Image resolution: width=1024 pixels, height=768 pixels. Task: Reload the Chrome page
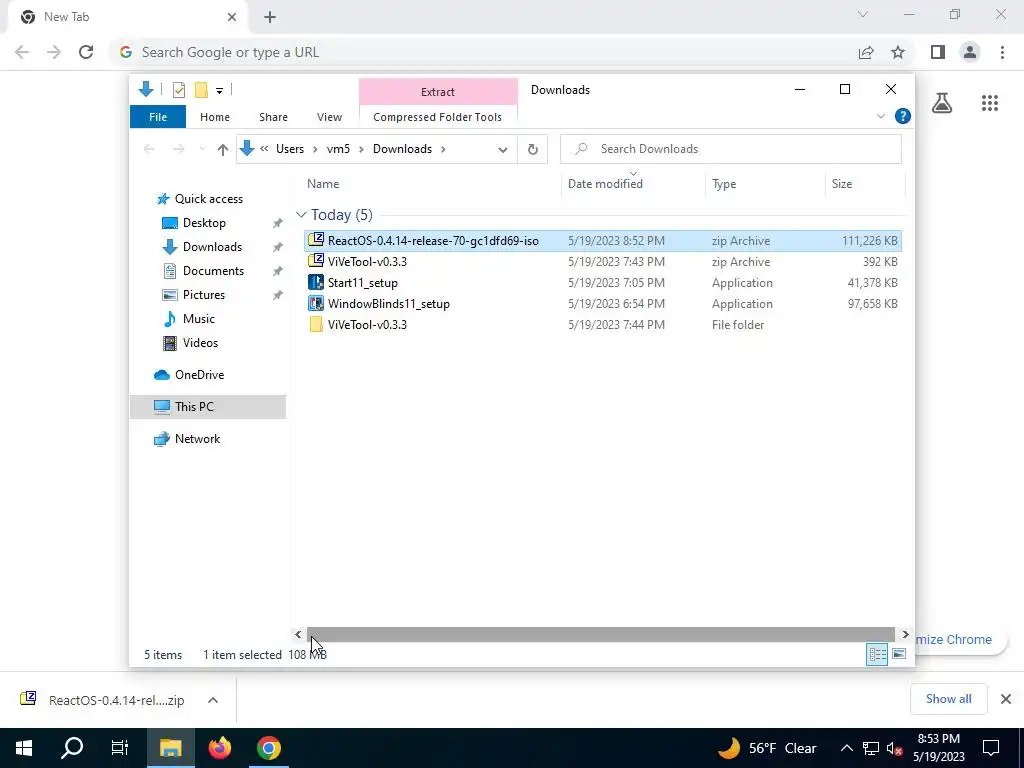pyautogui.click(x=86, y=52)
